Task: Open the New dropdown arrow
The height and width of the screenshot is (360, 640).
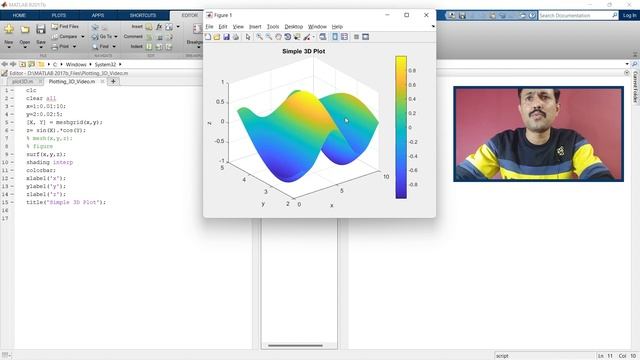Action: pyautogui.click(x=9, y=47)
